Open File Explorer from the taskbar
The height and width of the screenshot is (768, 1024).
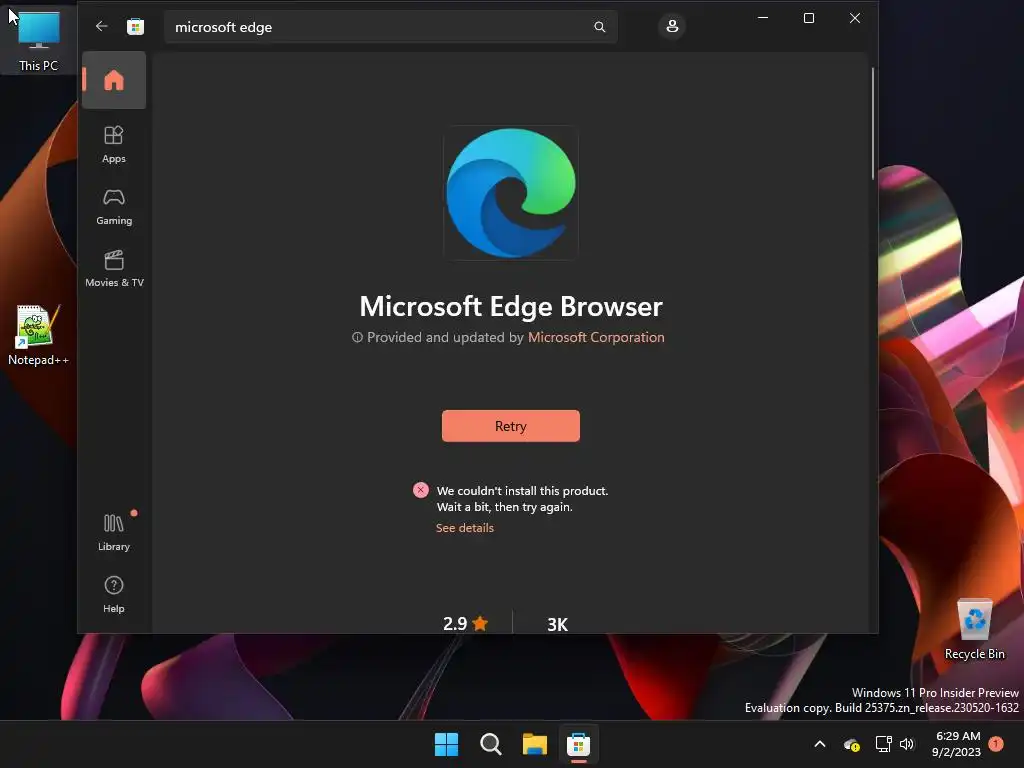pyautogui.click(x=534, y=744)
